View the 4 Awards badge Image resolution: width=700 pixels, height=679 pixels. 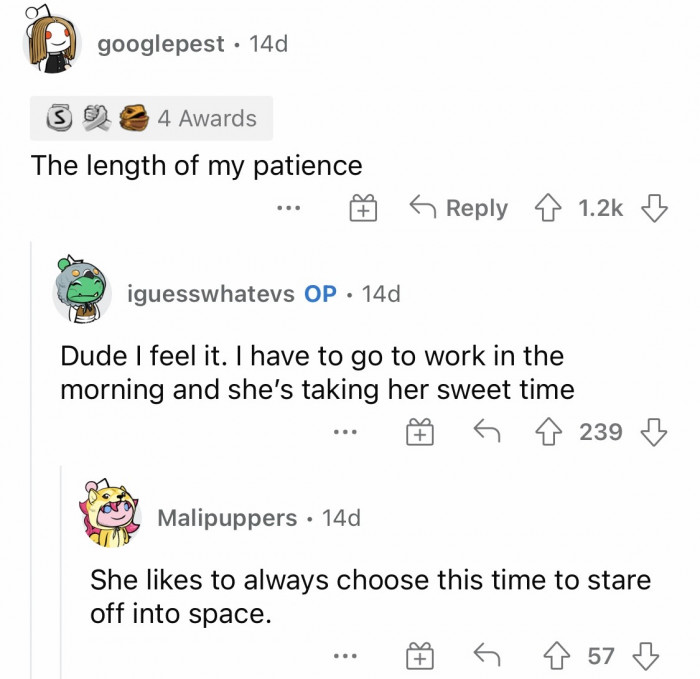[x=149, y=118]
